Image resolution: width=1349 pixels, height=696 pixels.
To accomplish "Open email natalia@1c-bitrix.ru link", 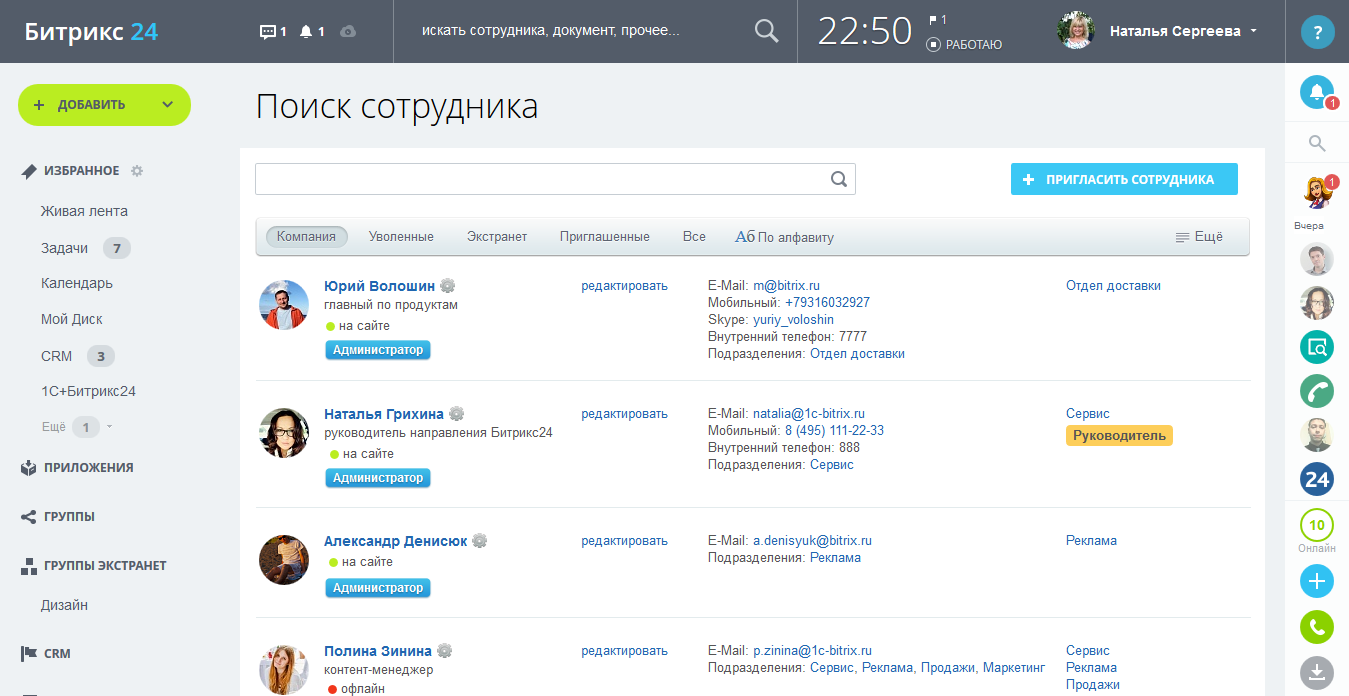I will click(x=809, y=413).
